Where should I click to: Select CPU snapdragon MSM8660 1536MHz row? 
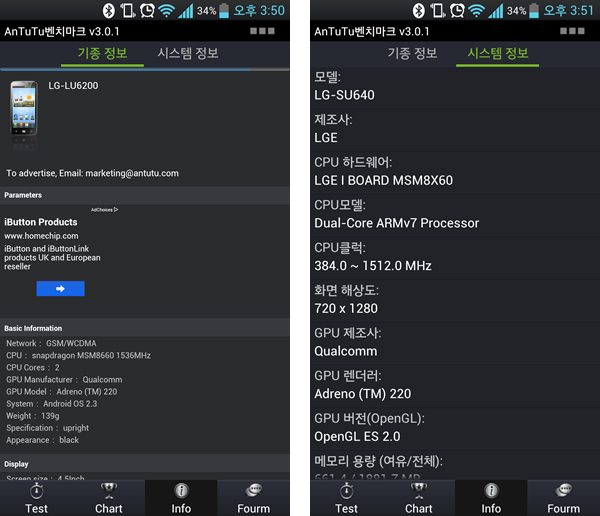point(78,356)
